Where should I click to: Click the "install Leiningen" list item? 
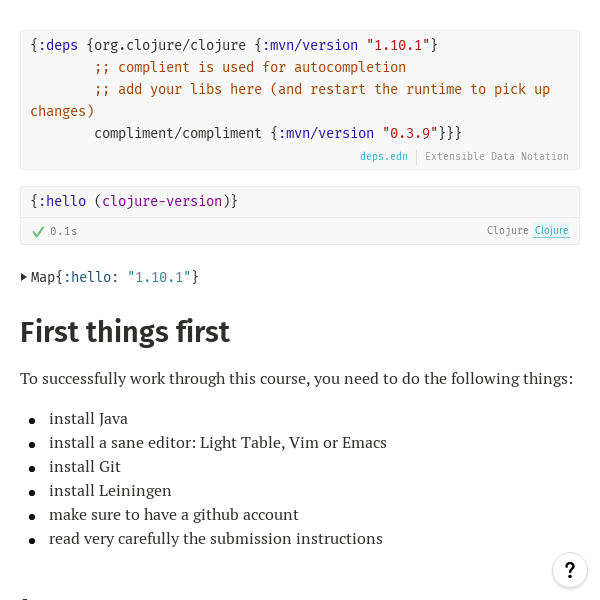[x=110, y=491]
